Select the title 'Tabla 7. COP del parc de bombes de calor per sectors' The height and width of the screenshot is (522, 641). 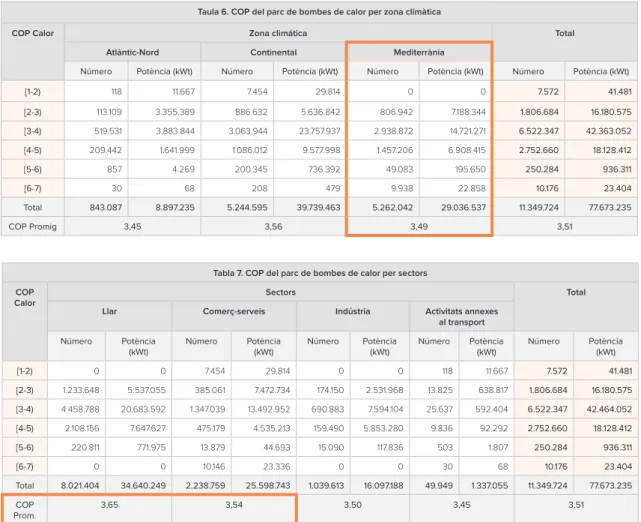point(320,273)
